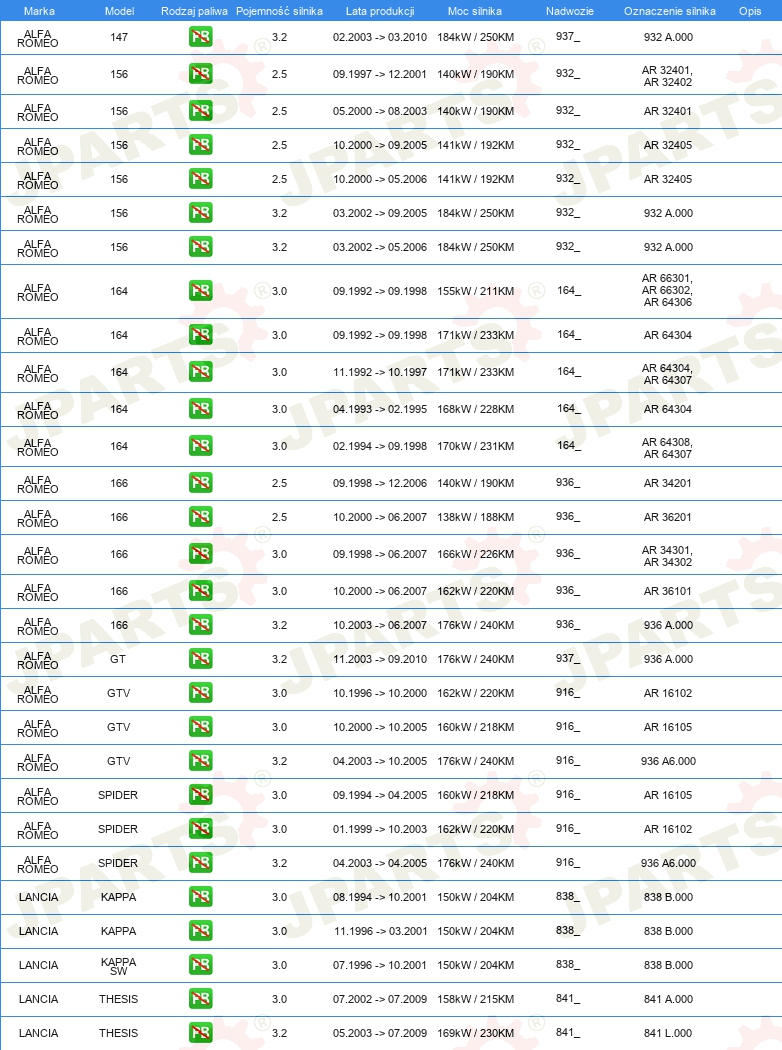Click the fuel icon in the 164 row dated 11.1992 -> 10.1997
This screenshot has width=782, height=1050.
pyautogui.click(x=200, y=372)
